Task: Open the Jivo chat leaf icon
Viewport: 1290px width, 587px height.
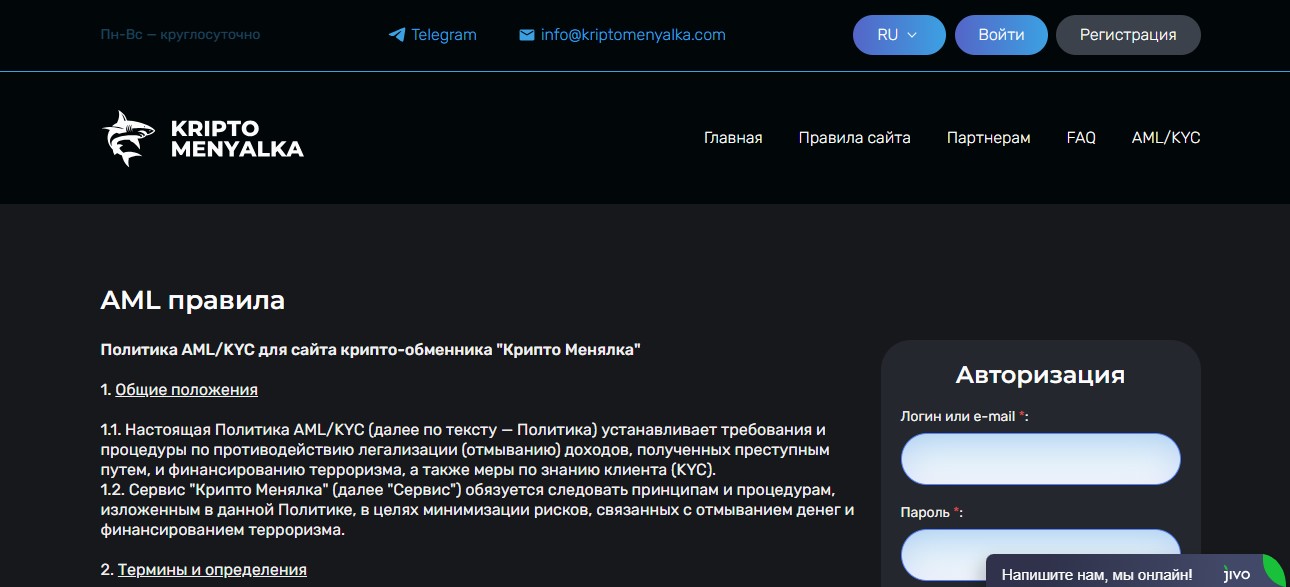Action: coord(1272,571)
